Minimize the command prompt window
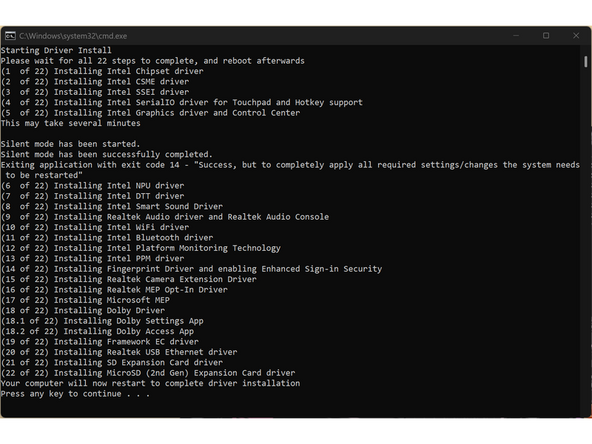Screen dimensions: 592x444 click(516, 36)
